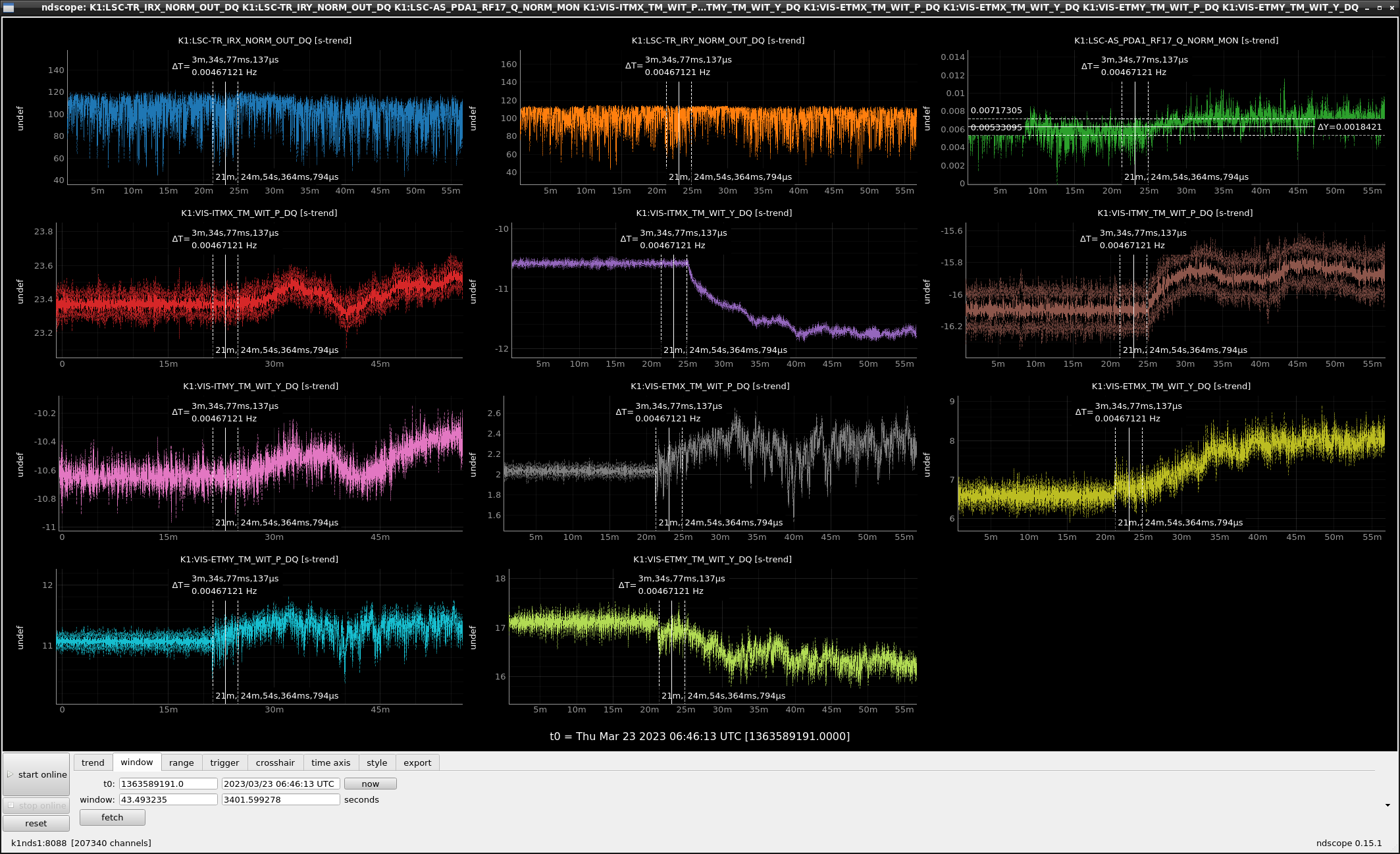Click the K1:VIS-ETMX_TM_WIT_P_DQ plot title

[x=710, y=386]
